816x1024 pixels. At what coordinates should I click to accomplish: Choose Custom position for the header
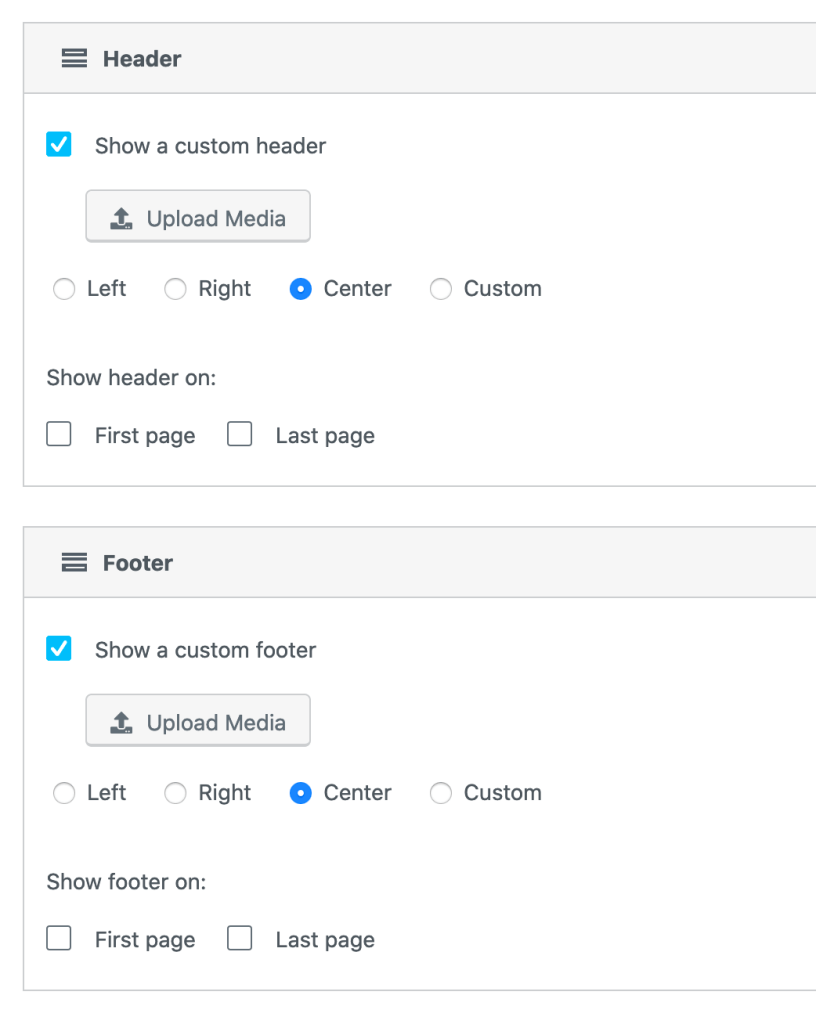(x=440, y=289)
